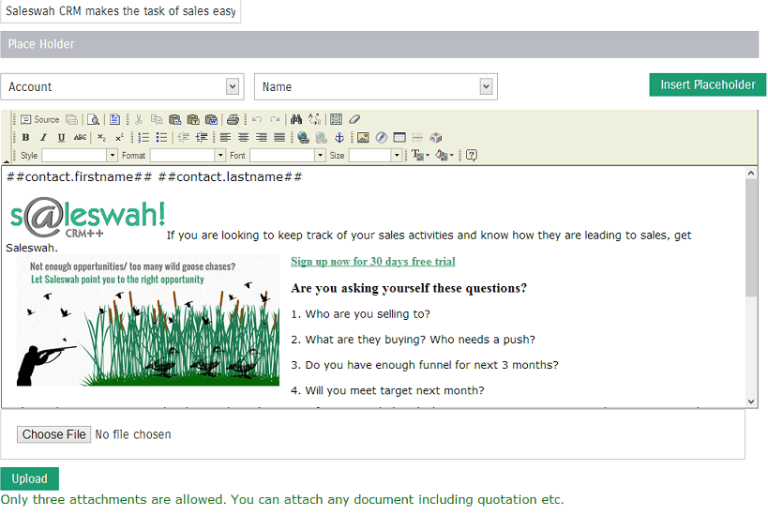This screenshot has height=516, width=768.
Task: Click the ##contact.lastname## placeholder text
Action: pos(230,177)
